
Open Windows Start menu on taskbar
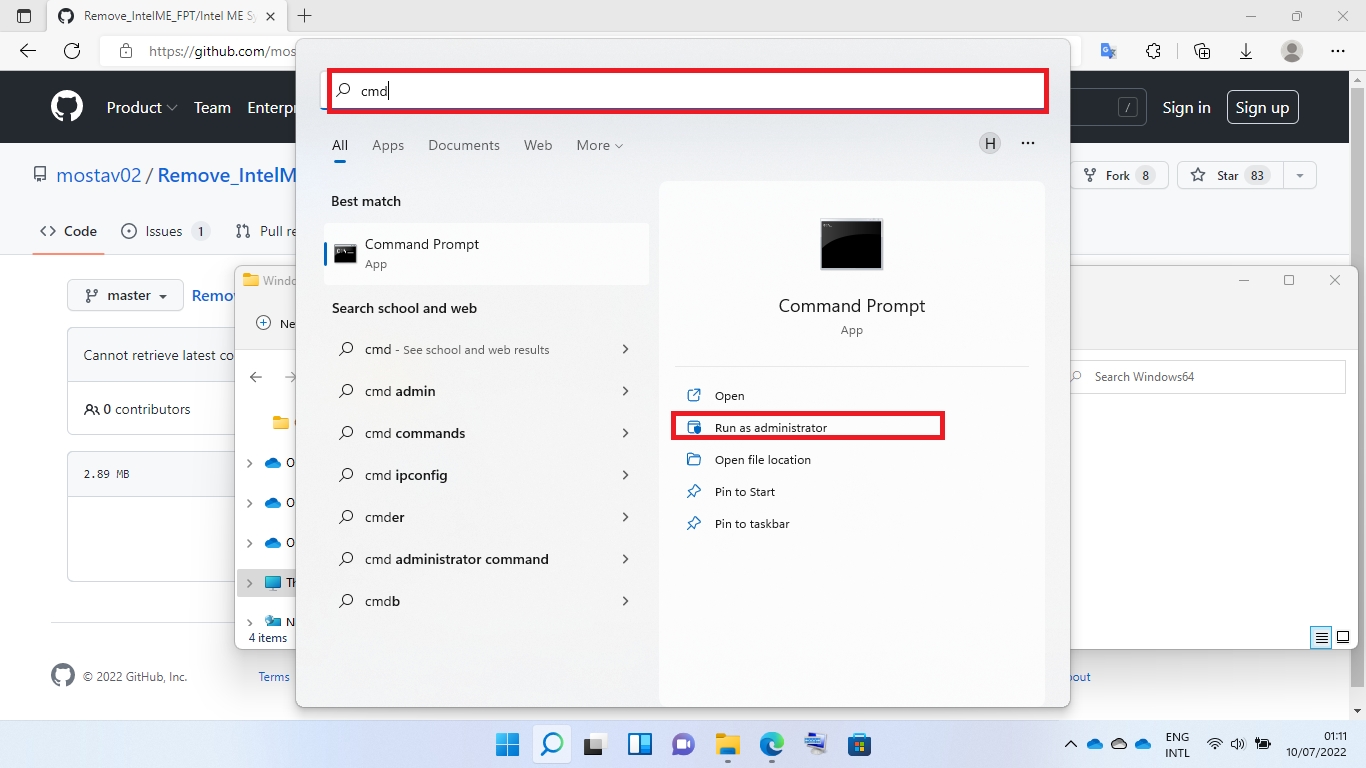508,745
